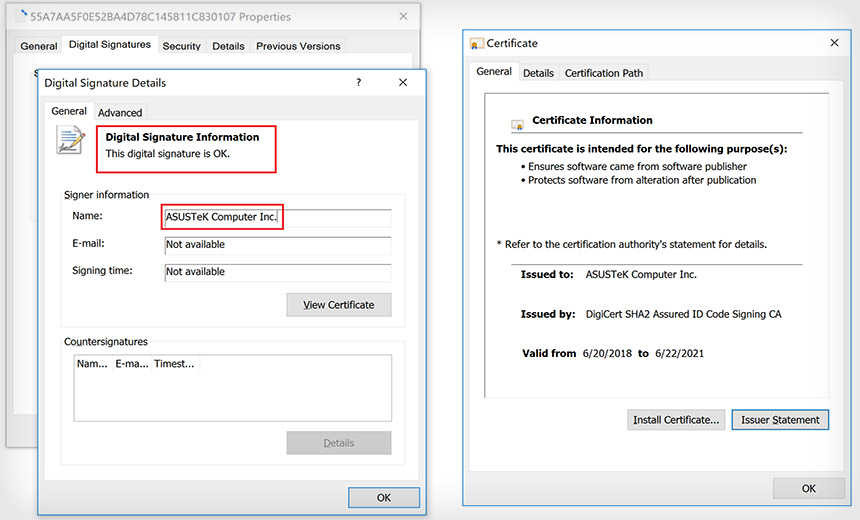Click 'Protects software from alteration after publication' line
Image resolution: width=860 pixels, height=520 pixels.
[x=642, y=180]
